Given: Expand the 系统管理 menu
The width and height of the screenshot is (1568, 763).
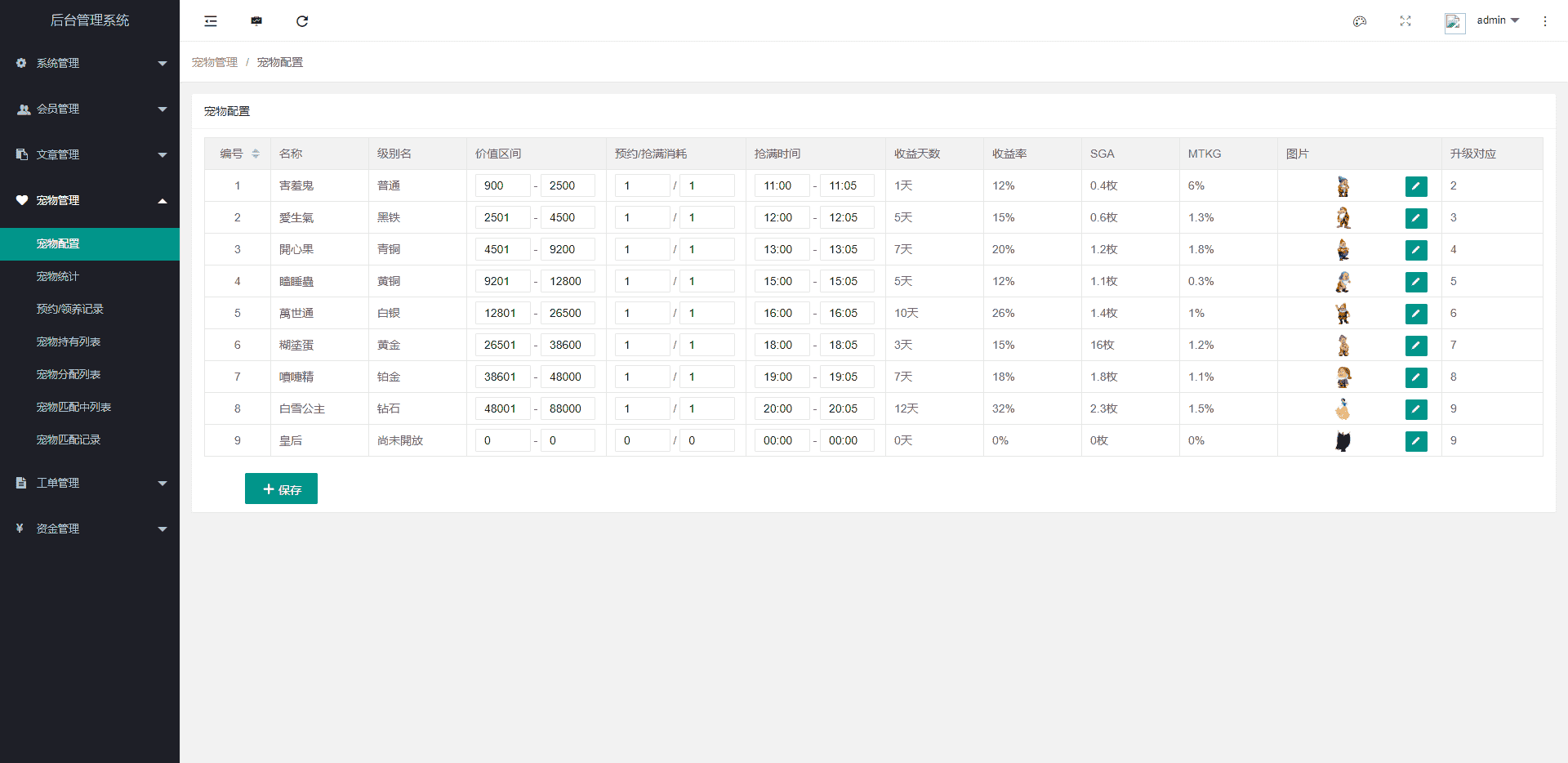Looking at the screenshot, I should [x=90, y=63].
